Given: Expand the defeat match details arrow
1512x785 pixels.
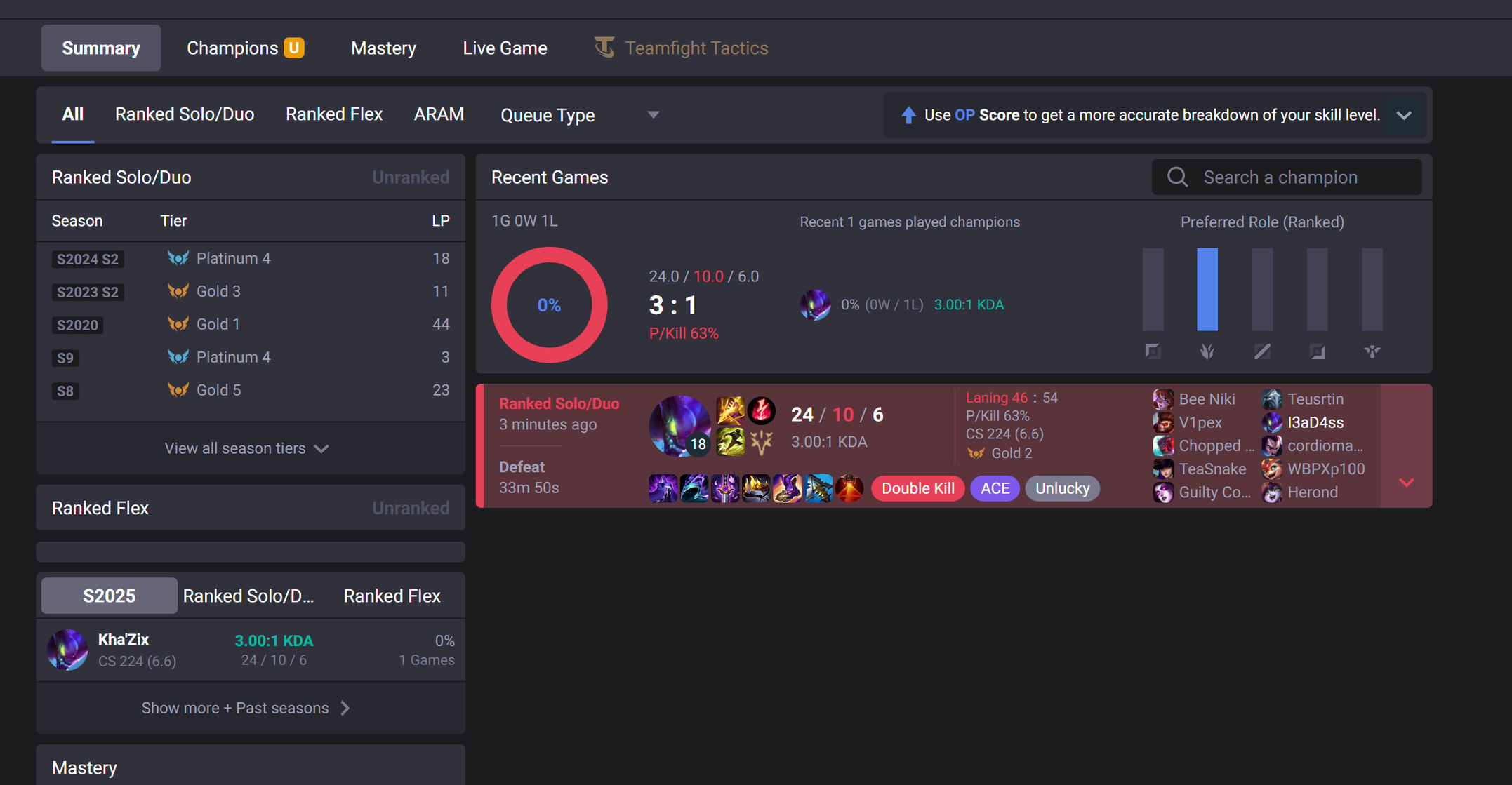Looking at the screenshot, I should pos(1406,482).
